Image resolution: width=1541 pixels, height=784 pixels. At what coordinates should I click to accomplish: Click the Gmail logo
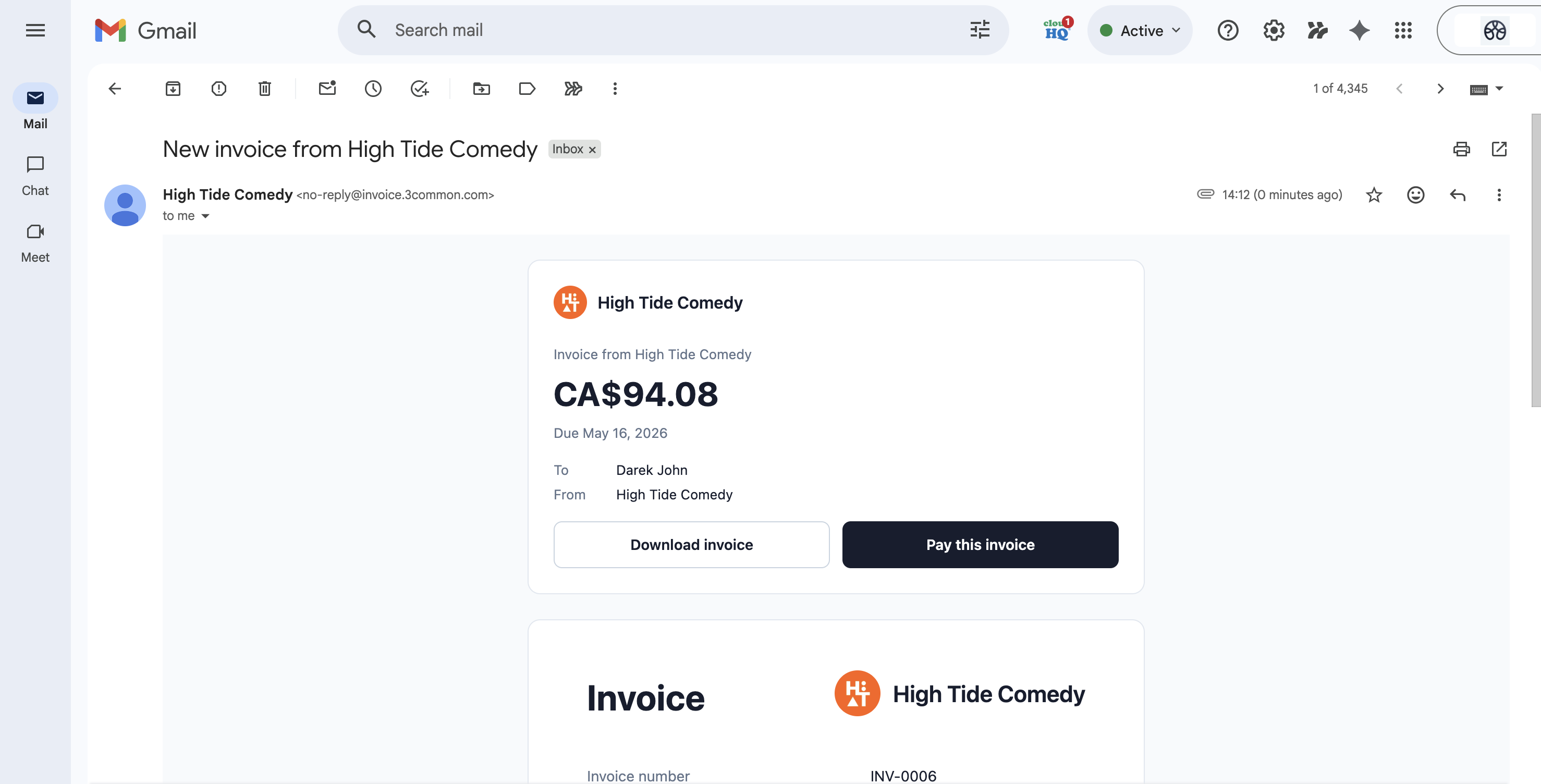[145, 30]
